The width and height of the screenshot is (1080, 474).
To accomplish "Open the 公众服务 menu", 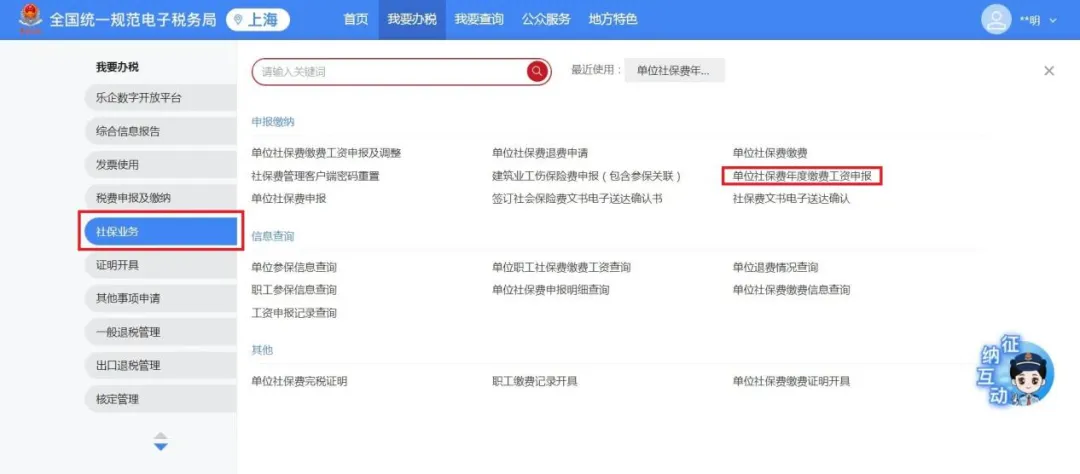I will 546,19.
